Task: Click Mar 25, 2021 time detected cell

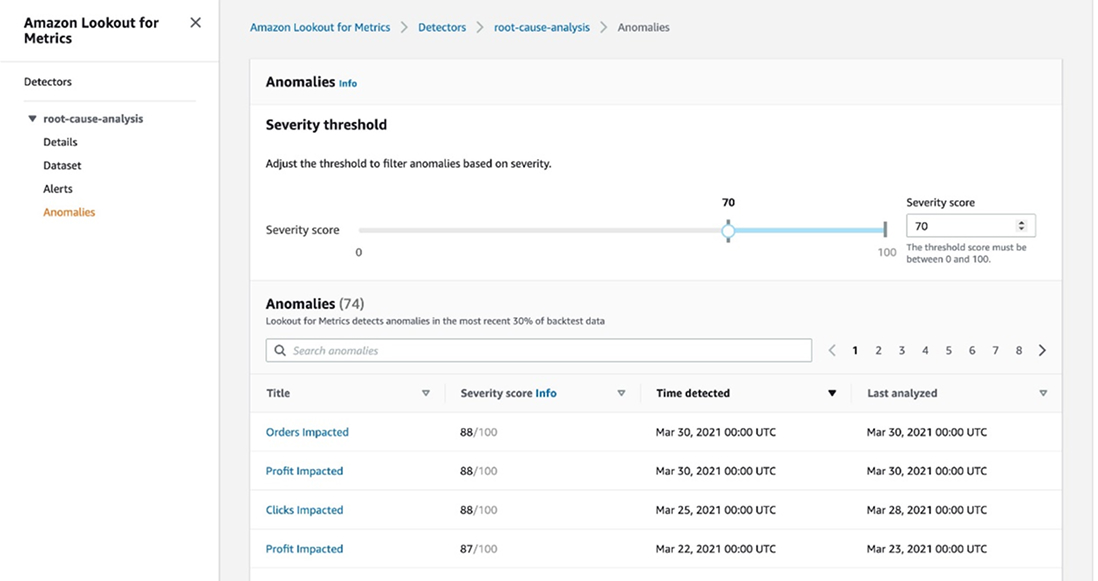Action: pyautogui.click(x=716, y=510)
